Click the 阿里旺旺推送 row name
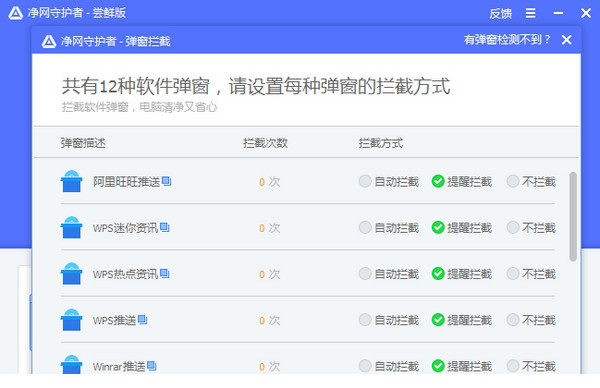600x388 pixels. (x=127, y=182)
